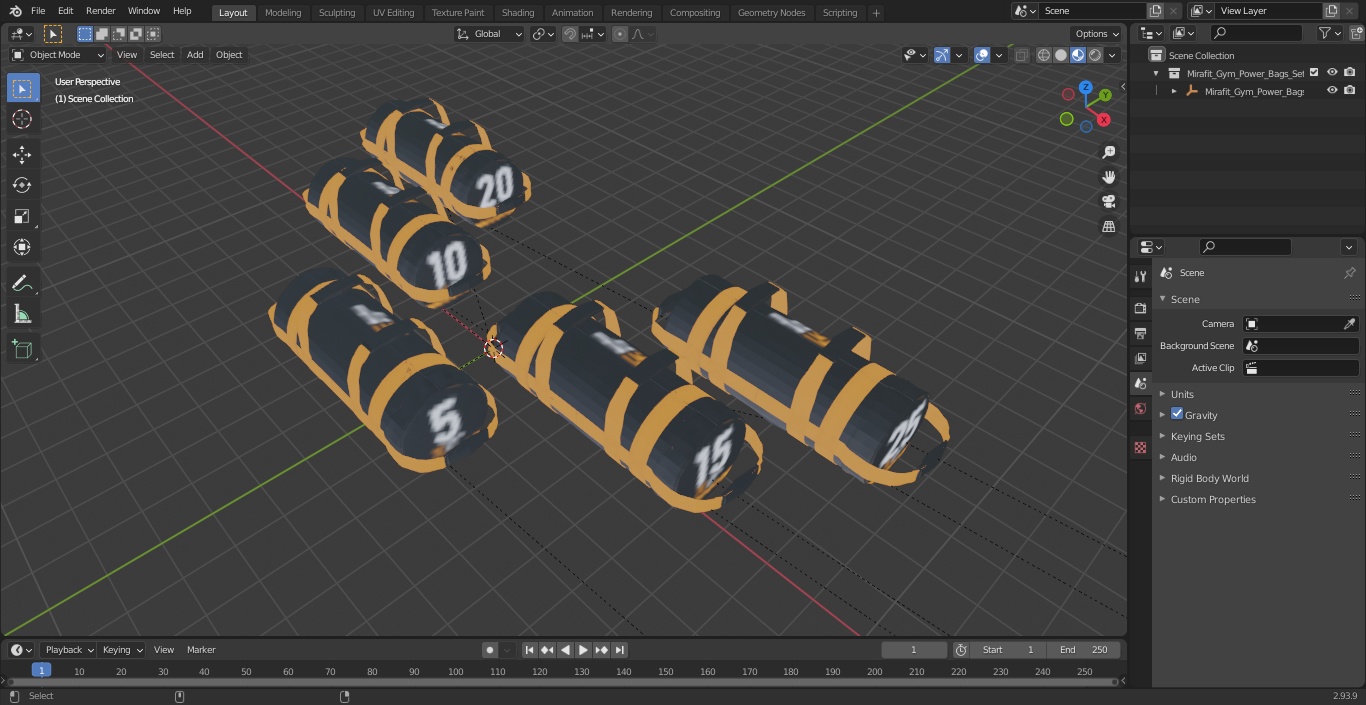The image size is (1366, 705).
Task: Jump to the end frame
Action: tap(619, 650)
